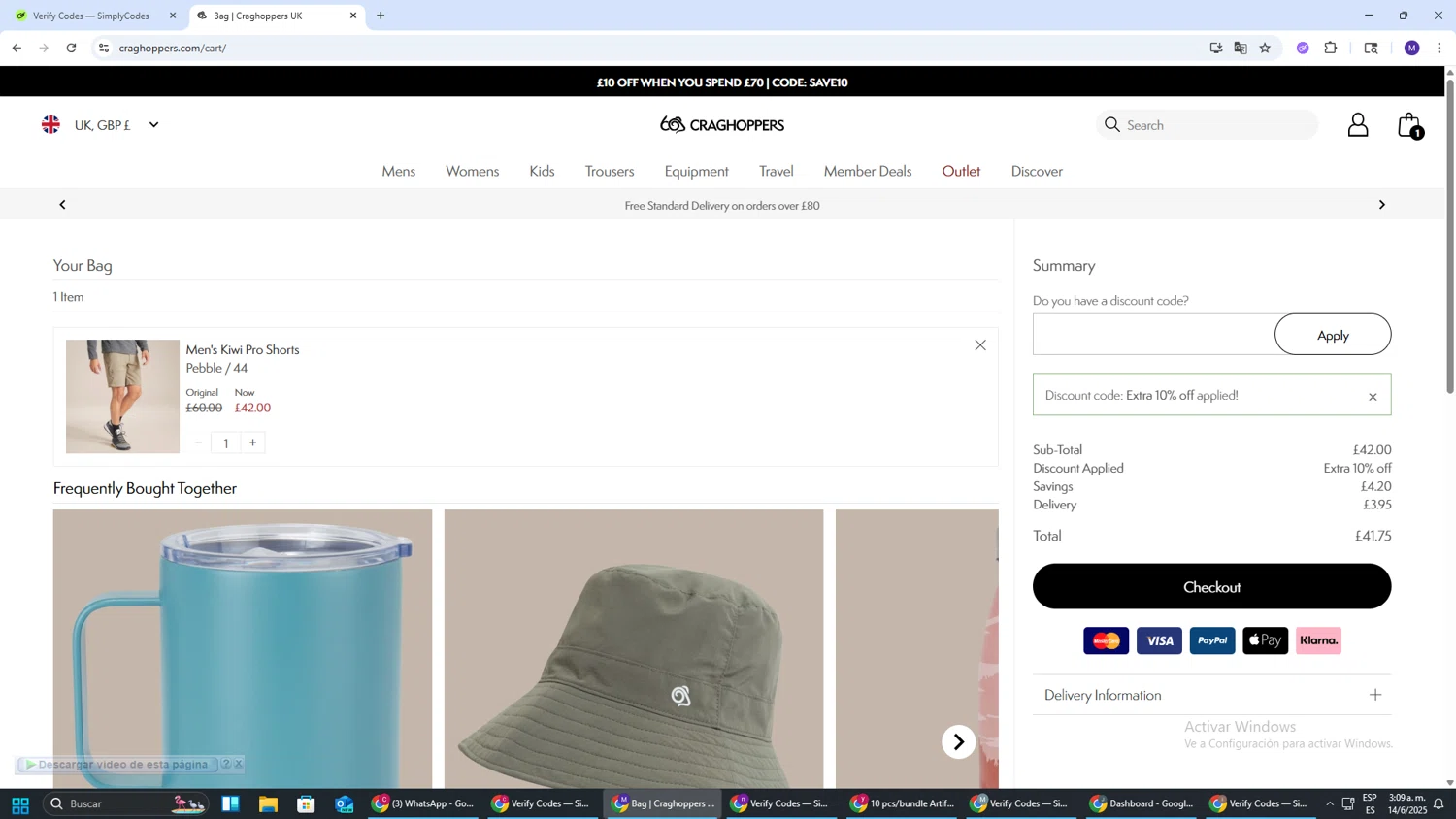Show the next promo banner message
The height and width of the screenshot is (819, 1456).
[x=1382, y=205]
